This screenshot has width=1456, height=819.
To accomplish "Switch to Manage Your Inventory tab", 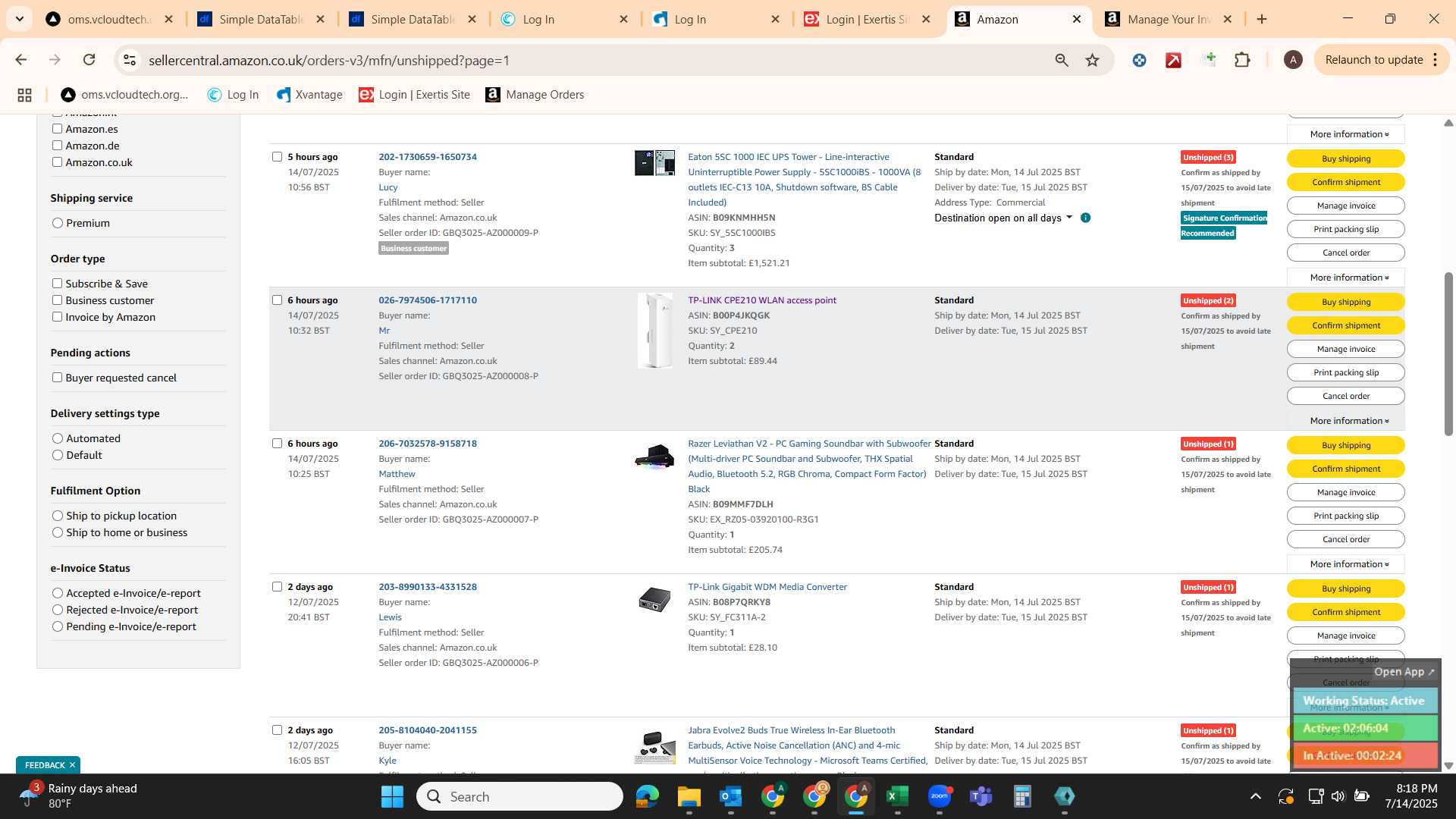I will click(1168, 19).
